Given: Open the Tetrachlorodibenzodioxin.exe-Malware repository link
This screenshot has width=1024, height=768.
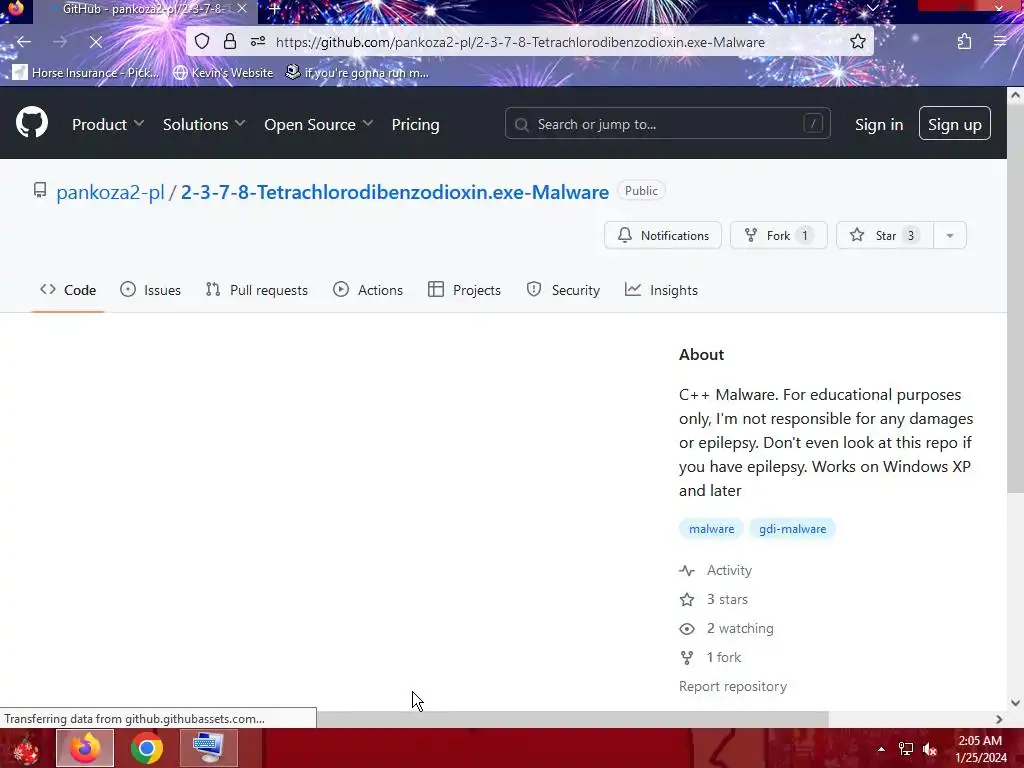Looking at the screenshot, I should point(394,192).
